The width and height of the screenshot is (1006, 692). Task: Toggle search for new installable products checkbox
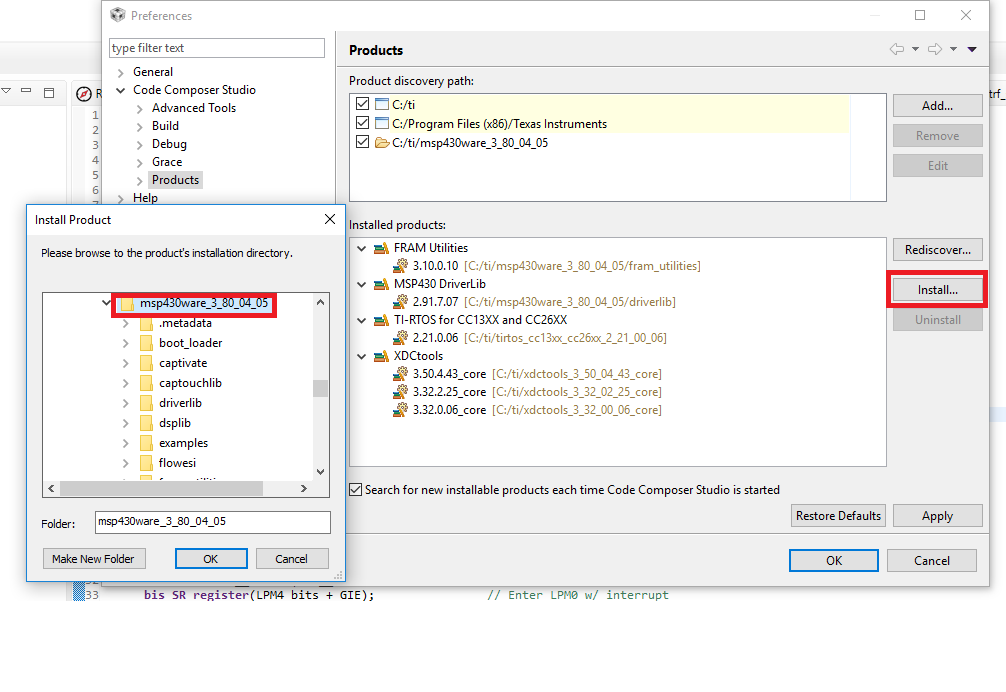point(355,490)
